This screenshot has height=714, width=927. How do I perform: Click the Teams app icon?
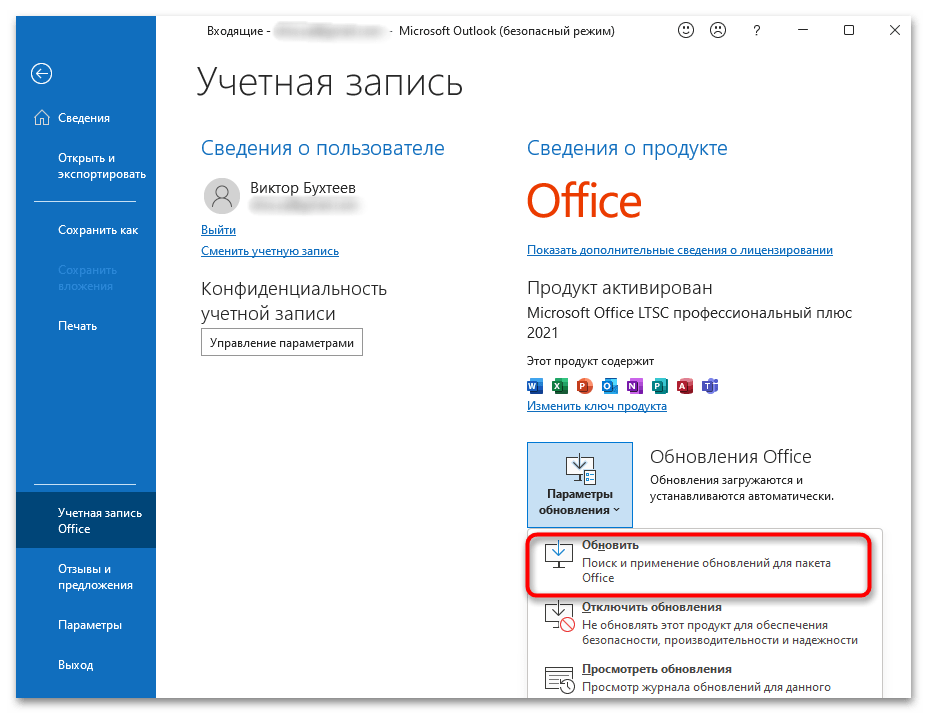709,386
